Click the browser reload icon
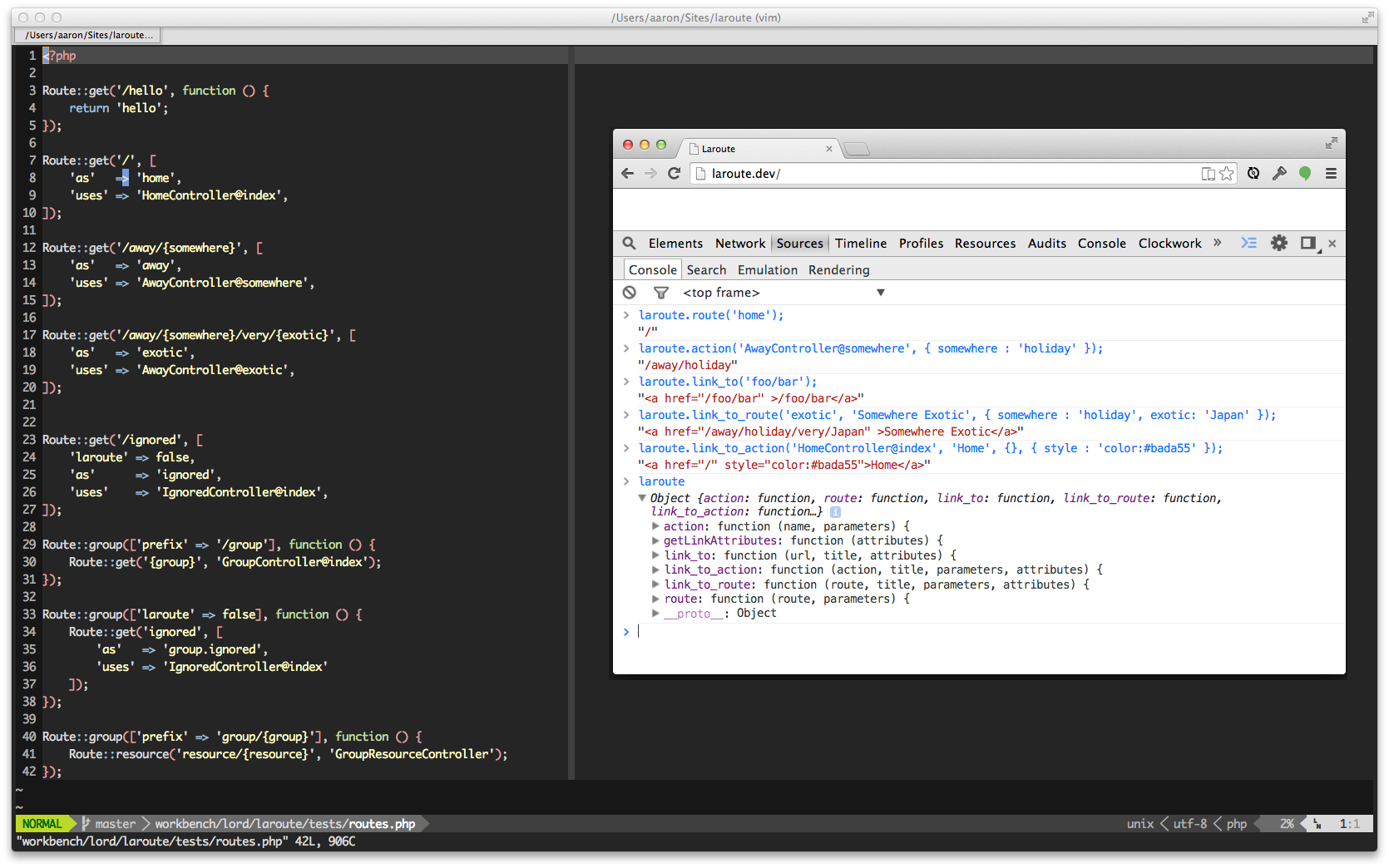1389x868 pixels. (674, 173)
